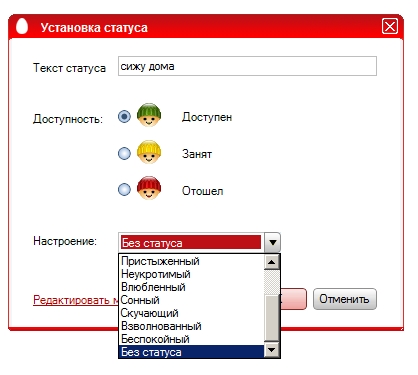Close the Установка статуса dialog
The image size is (418, 375).
[390, 26]
